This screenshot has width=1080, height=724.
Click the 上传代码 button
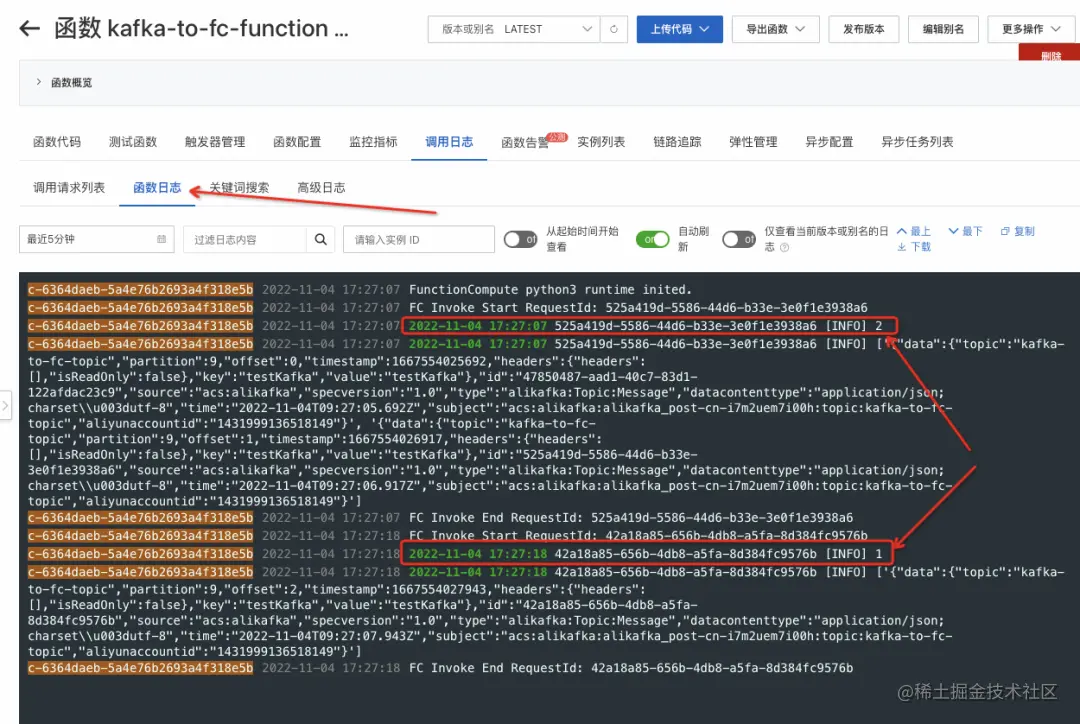[x=679, y=29]
